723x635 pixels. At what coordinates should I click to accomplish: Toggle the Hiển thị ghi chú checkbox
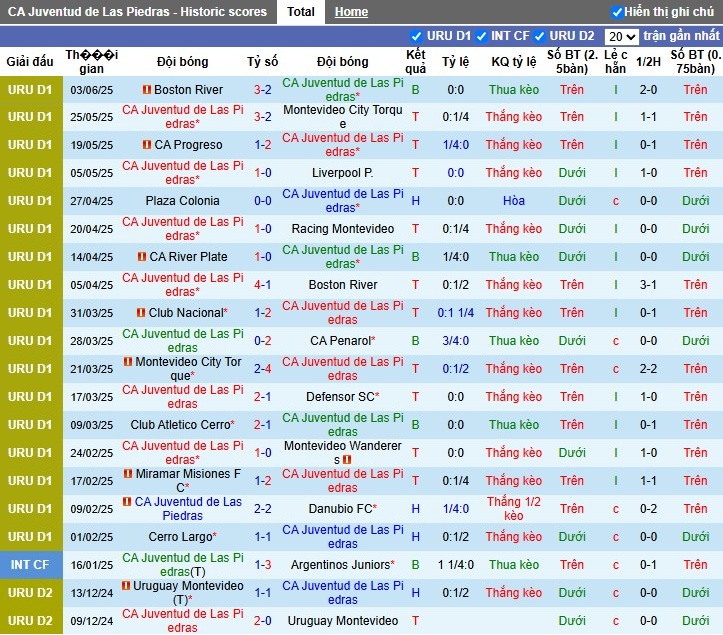click(616, 12)
